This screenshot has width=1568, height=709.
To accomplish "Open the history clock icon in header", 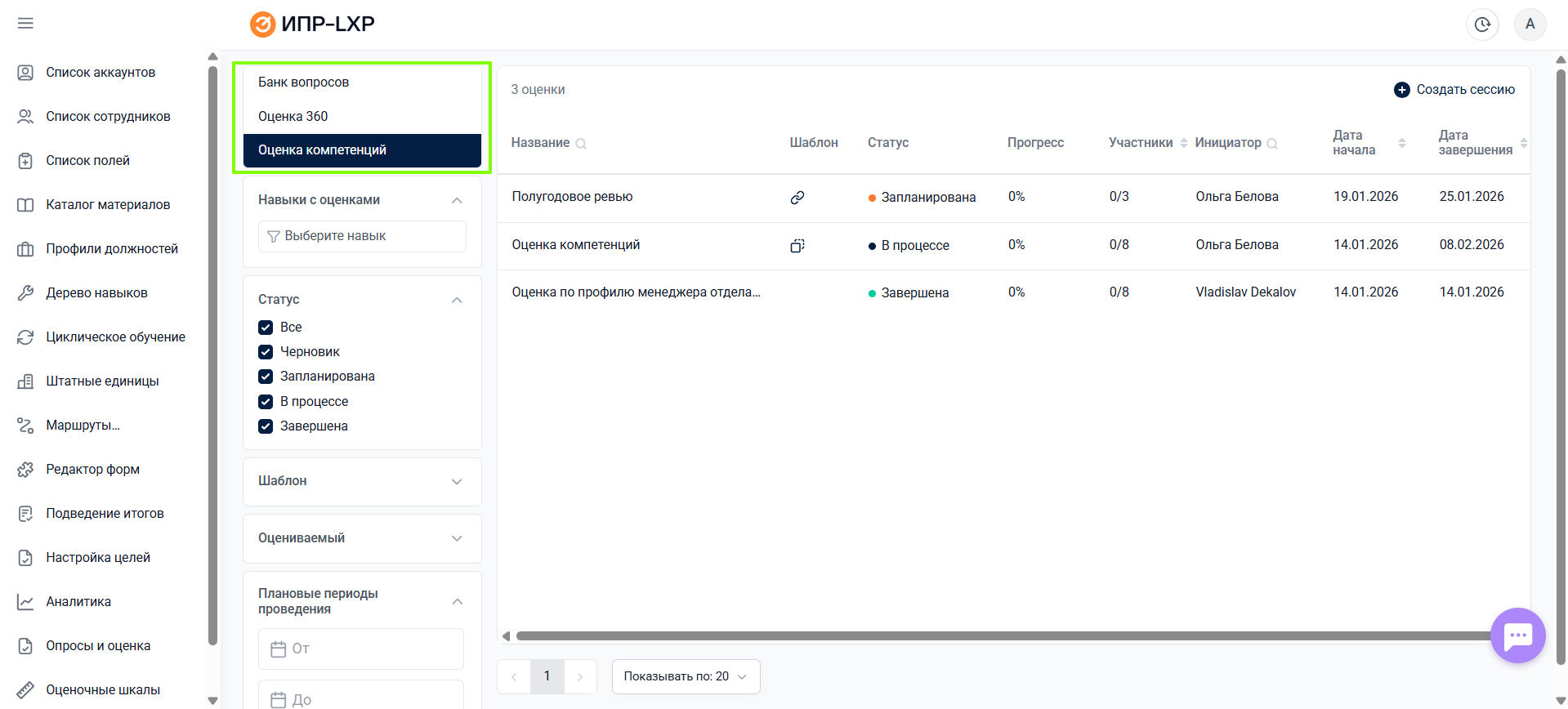I will pos(1482,25).
